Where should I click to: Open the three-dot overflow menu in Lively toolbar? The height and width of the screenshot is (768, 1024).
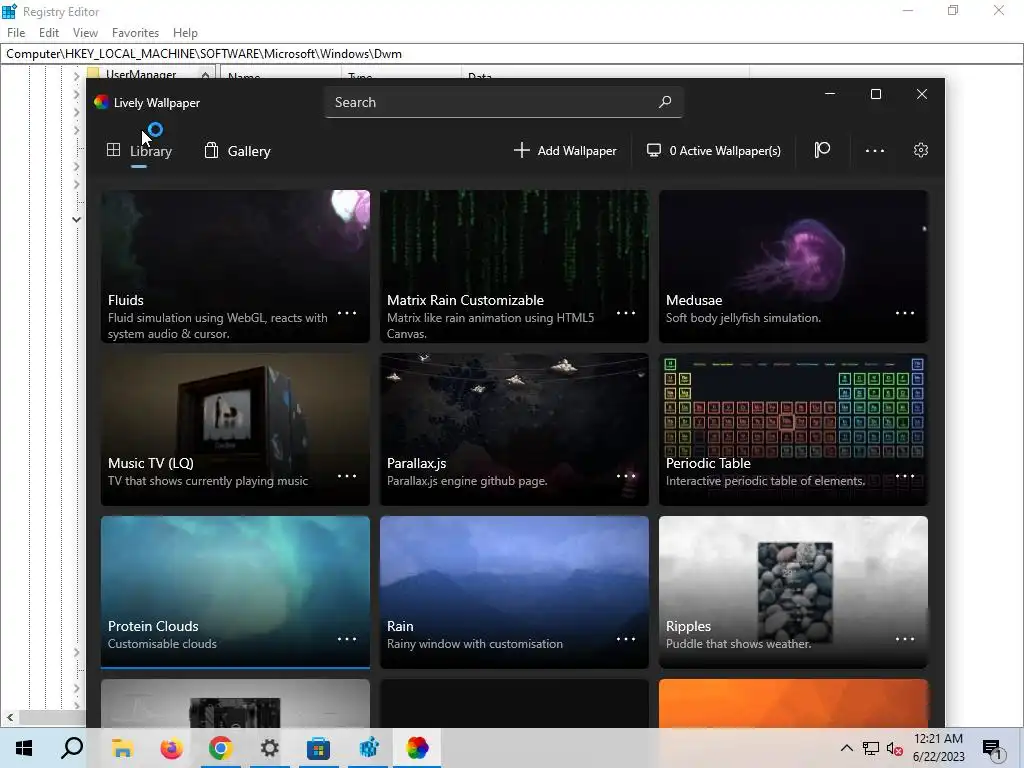click(x=874, y=151)
